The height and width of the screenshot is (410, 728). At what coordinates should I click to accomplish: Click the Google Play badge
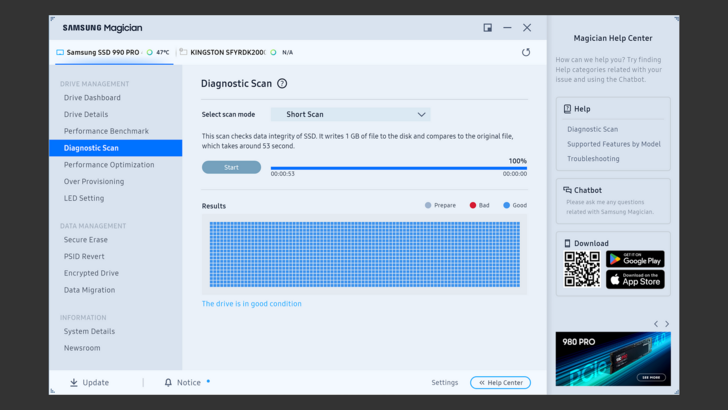635,259
